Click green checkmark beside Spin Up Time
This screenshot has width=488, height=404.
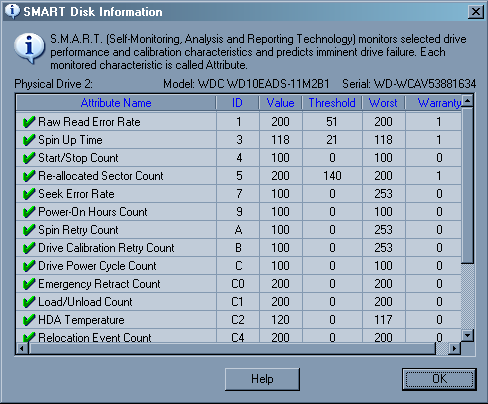[29, 140]
